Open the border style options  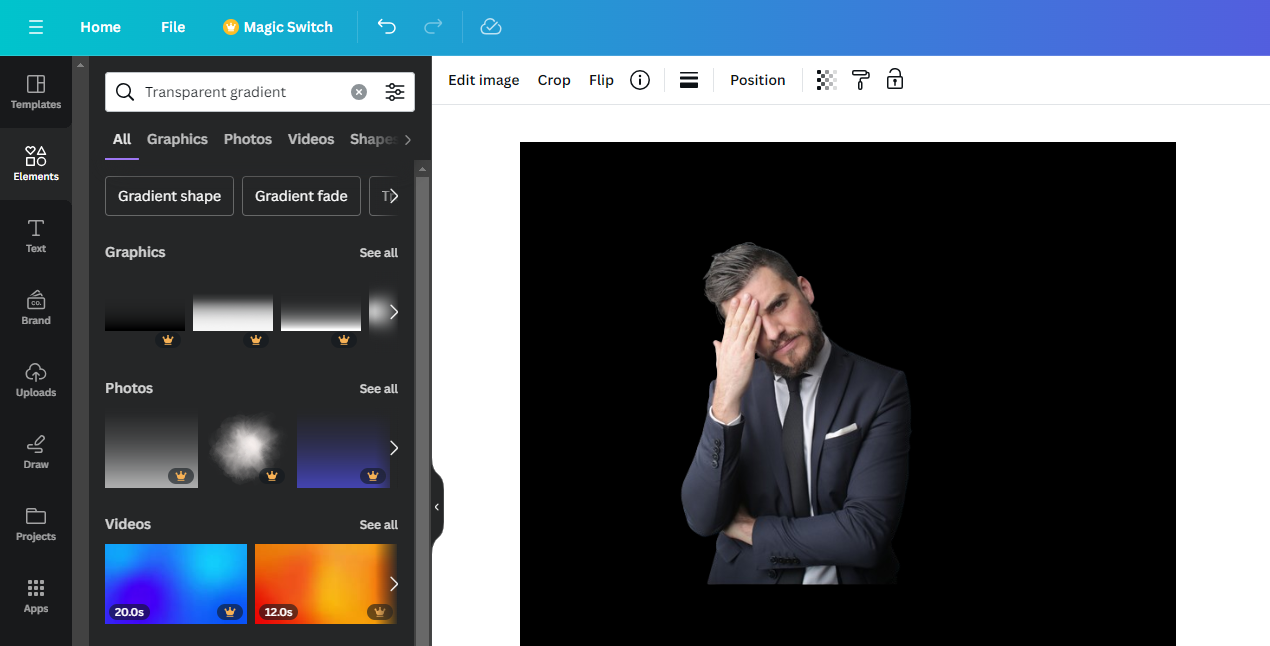tap(689, 80)
